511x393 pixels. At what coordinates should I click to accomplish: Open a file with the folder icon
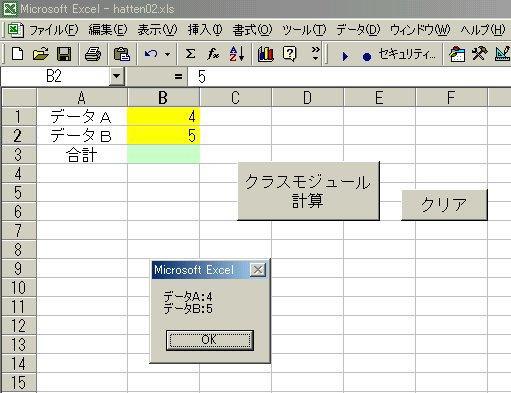click(x=41, y=54)
